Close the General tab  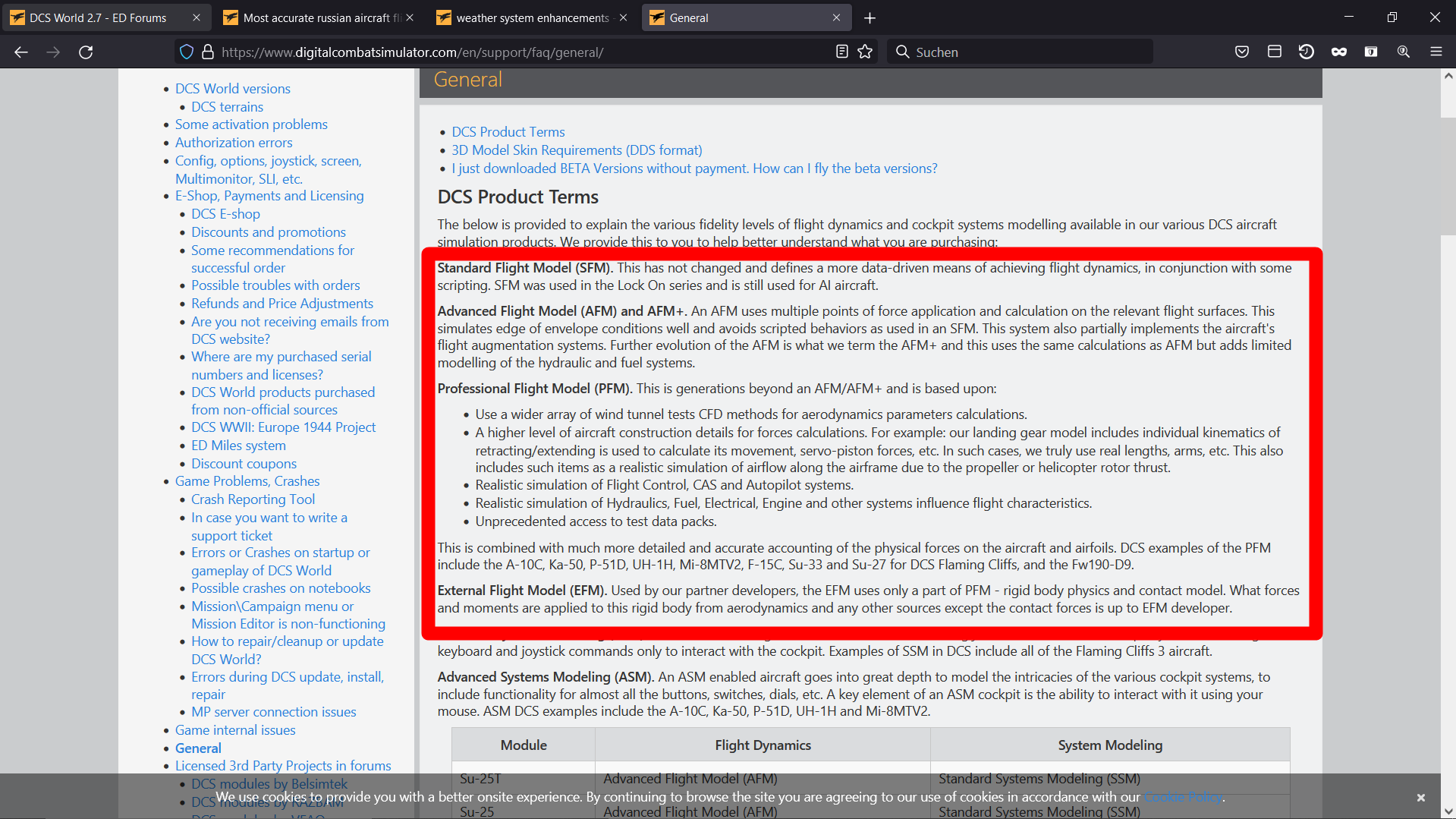pyautogui.click(x=837, y=17)
